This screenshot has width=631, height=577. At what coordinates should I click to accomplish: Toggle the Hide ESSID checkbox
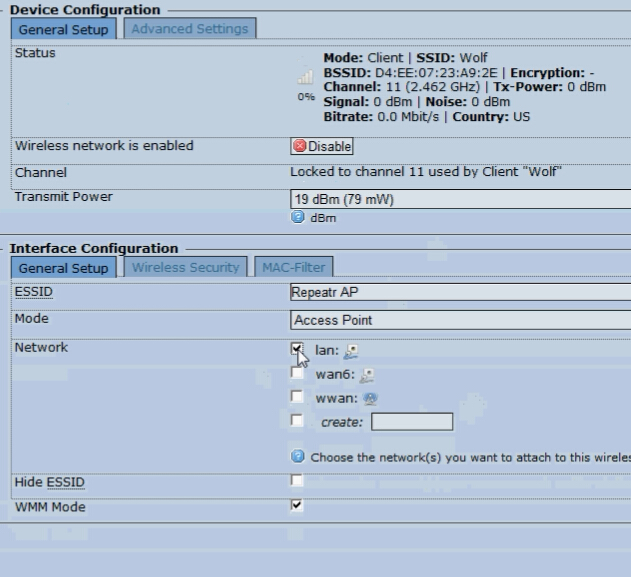click(x=297, y=480)
